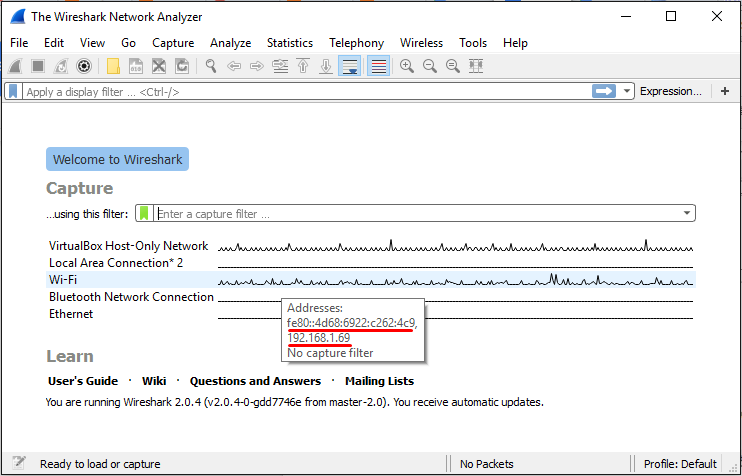The width and height of the screenshot is (742, 476).
Task: Click the 'No Packets' status bar entry
Action: [x=486, y=464]
